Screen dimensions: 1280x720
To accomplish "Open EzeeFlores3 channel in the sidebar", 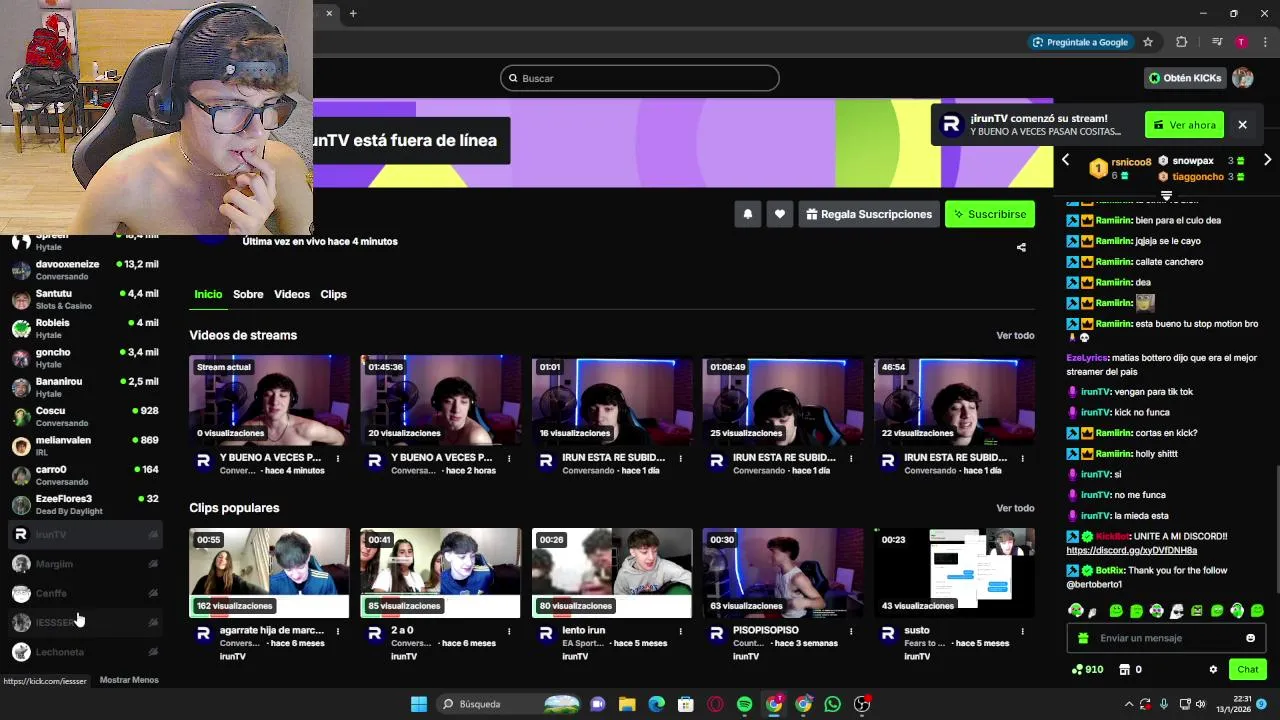I will (85, 504).
